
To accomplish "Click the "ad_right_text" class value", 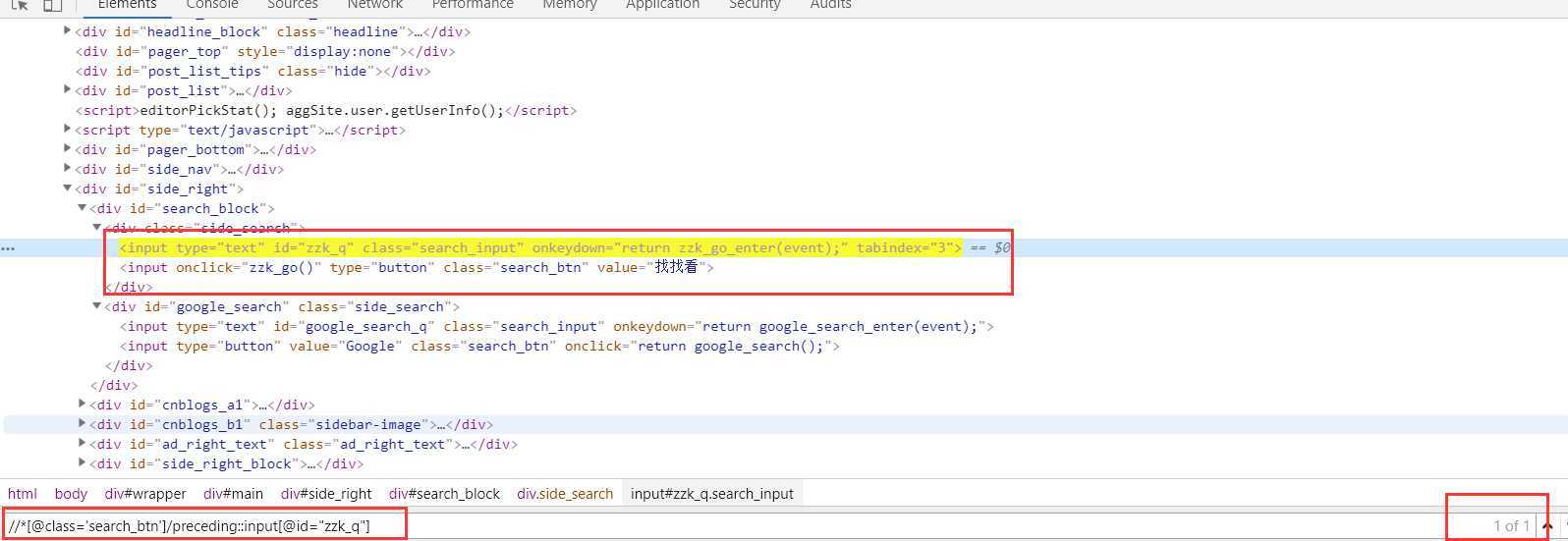I will pos(392,444).
